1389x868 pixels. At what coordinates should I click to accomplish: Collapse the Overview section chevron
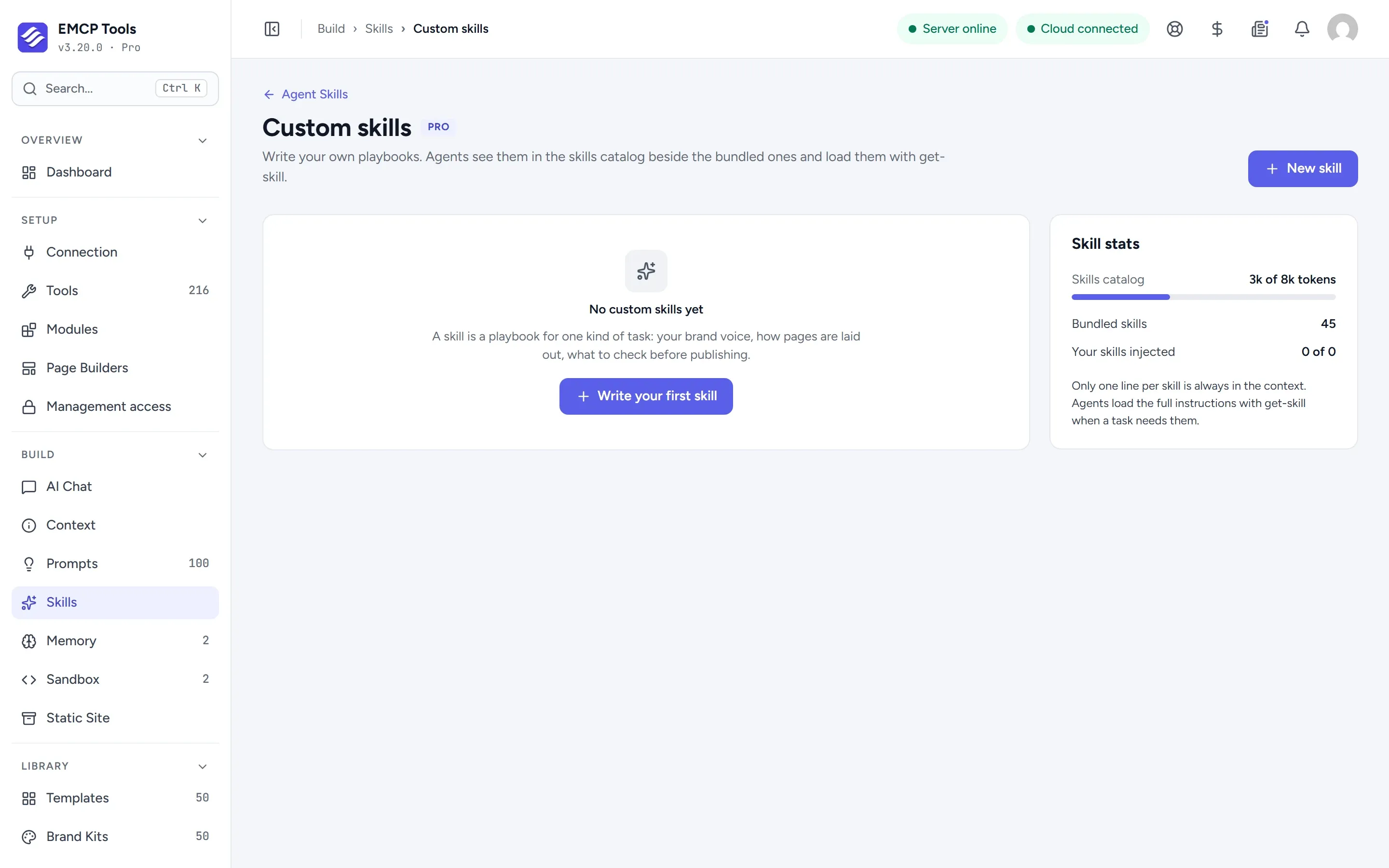click(x=203, y=141)
